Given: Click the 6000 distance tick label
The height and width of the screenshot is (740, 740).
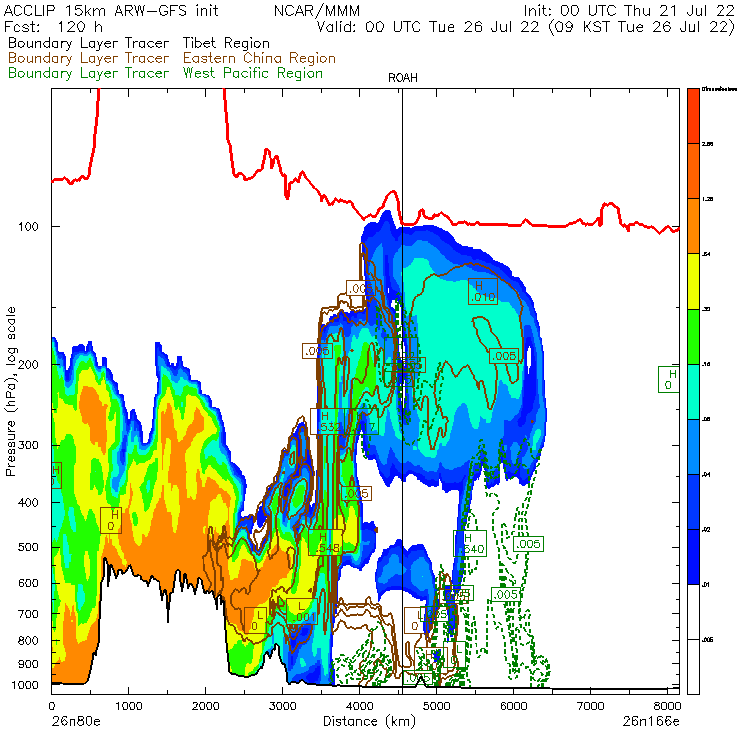Looking at the screenshot, I should click(x=513, y=706).
